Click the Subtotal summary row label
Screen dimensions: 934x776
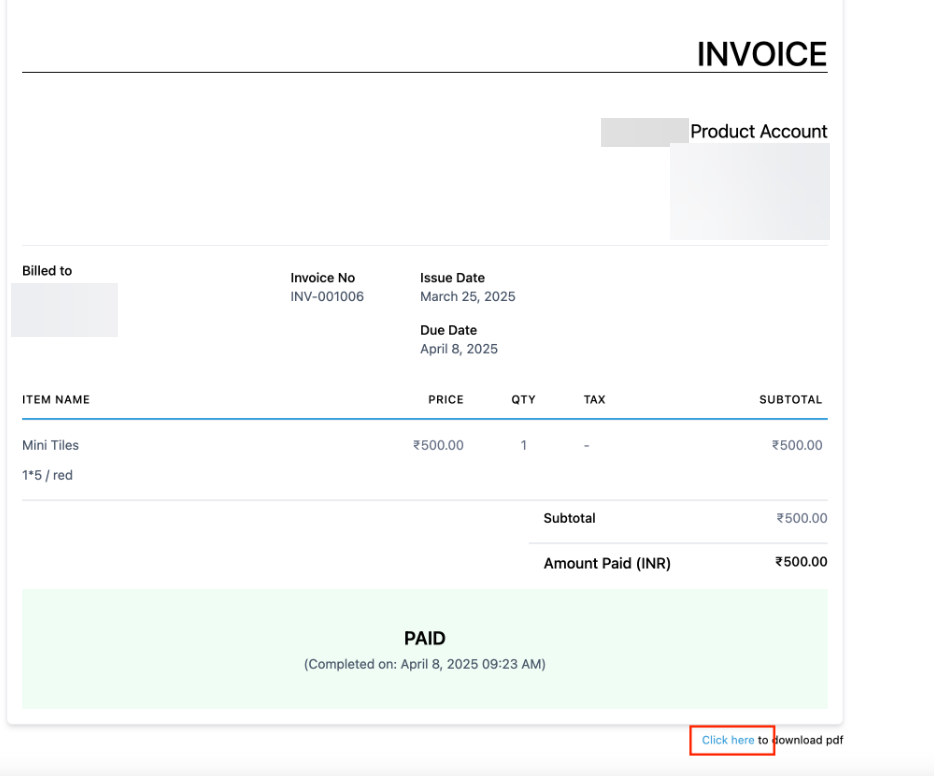coord(569,518)
